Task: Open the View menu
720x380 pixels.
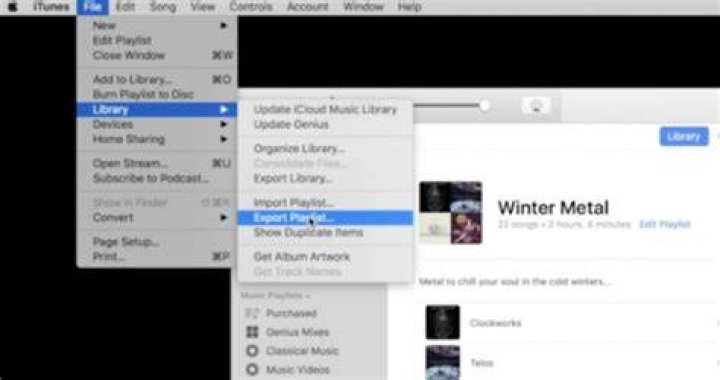Action: [x=202, y=7]
